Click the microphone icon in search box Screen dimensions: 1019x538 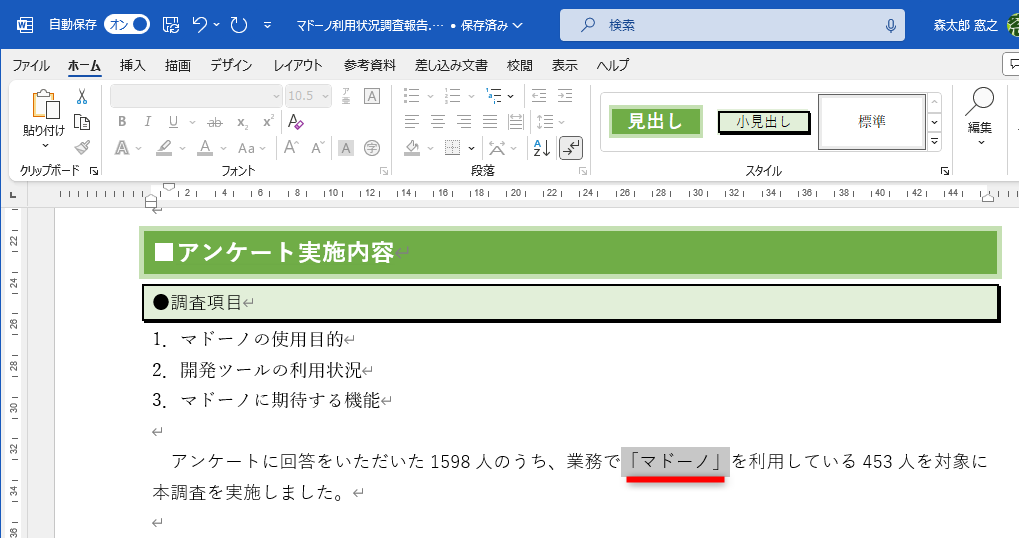pyautogui.click(x=891, y=25)
